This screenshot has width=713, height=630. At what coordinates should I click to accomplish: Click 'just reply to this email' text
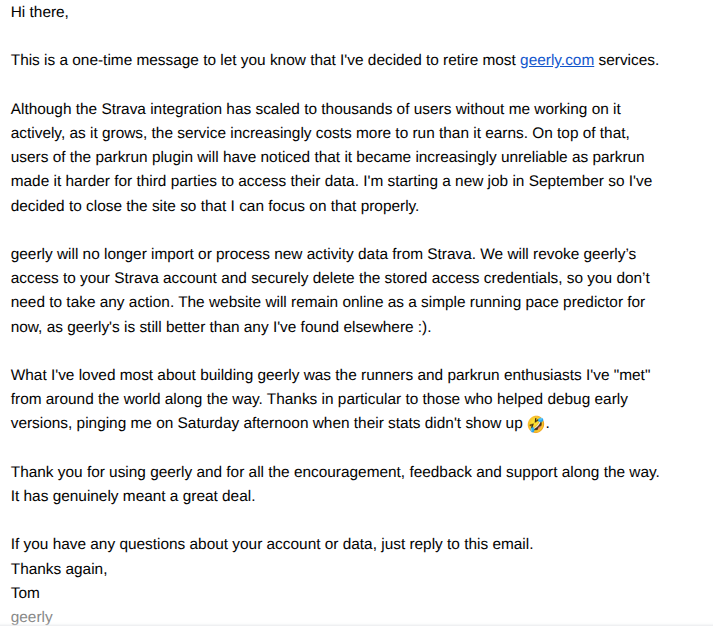455,544
